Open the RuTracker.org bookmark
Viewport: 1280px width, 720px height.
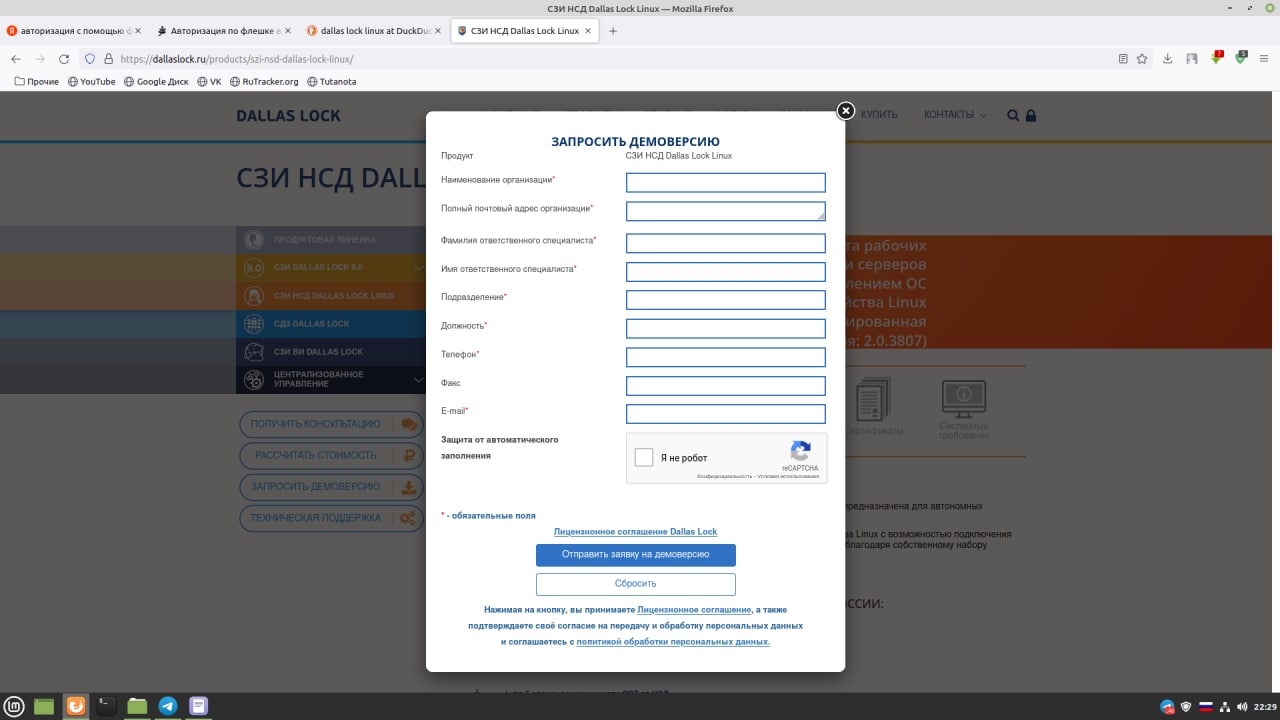[264, 82]
